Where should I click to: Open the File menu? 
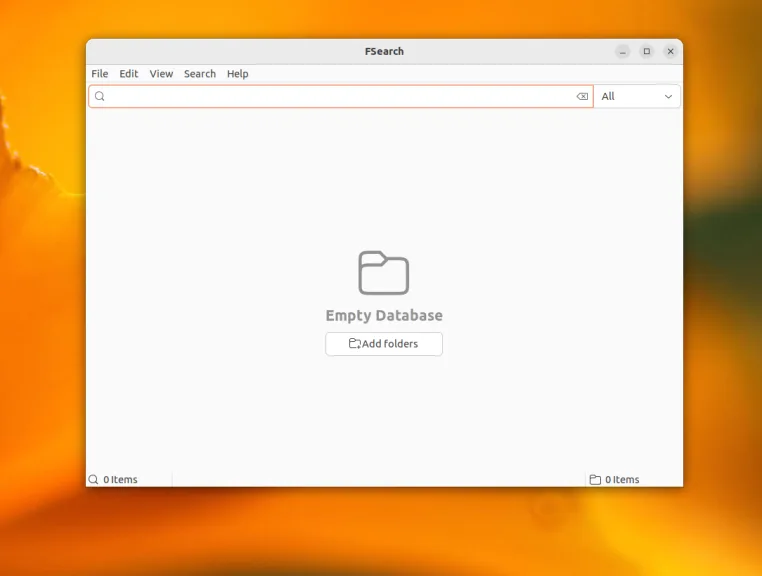100,74
